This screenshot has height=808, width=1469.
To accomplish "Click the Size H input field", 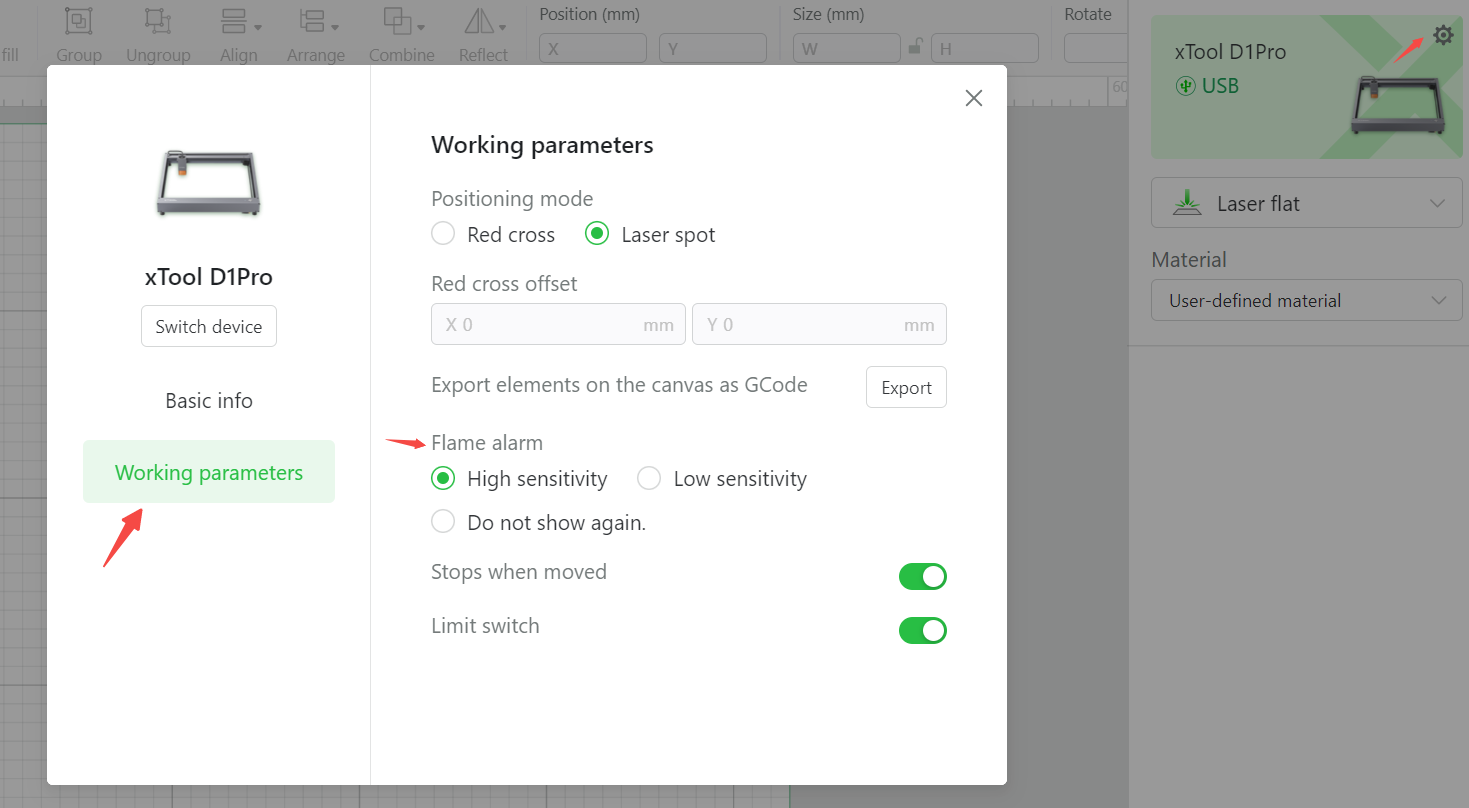I will coord(985,48).
